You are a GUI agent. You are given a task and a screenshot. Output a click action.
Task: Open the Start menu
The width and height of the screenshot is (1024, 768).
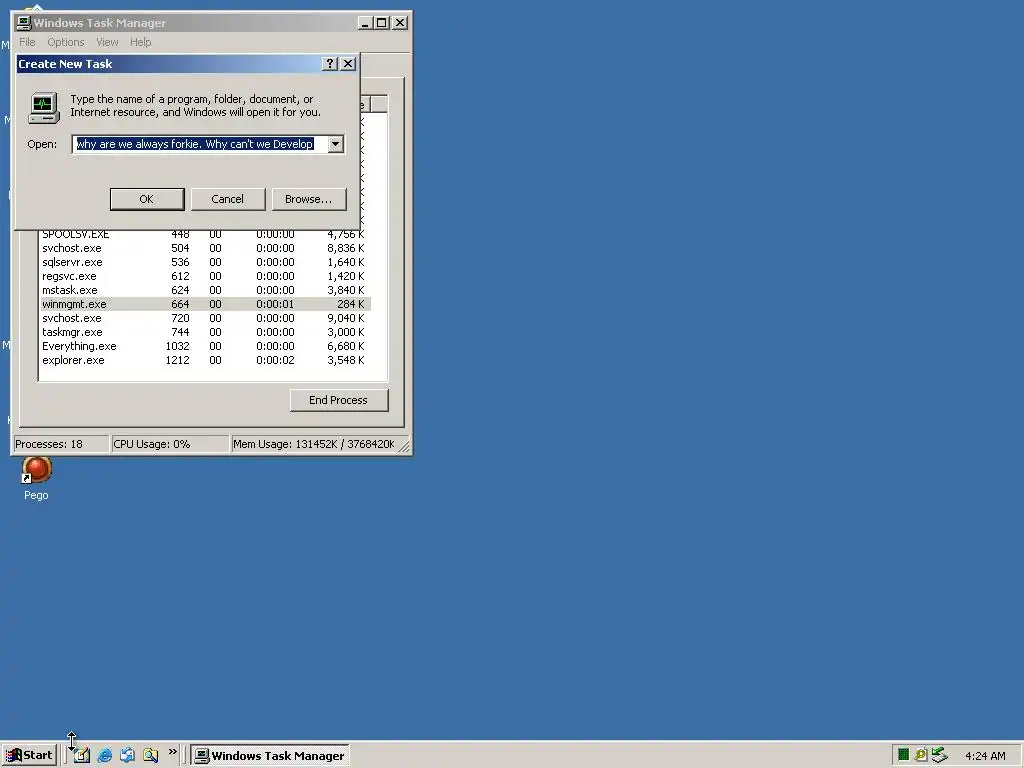pos(29,756)
